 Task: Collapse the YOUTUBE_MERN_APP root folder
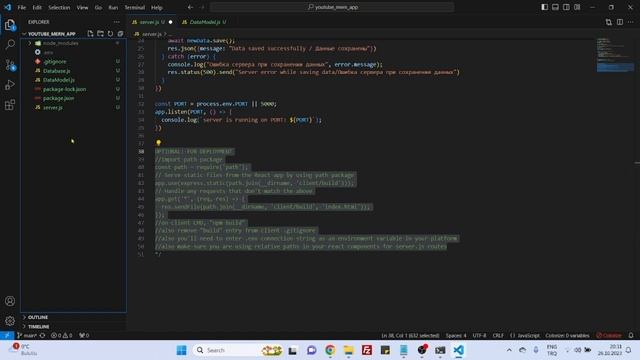[51, 33]
